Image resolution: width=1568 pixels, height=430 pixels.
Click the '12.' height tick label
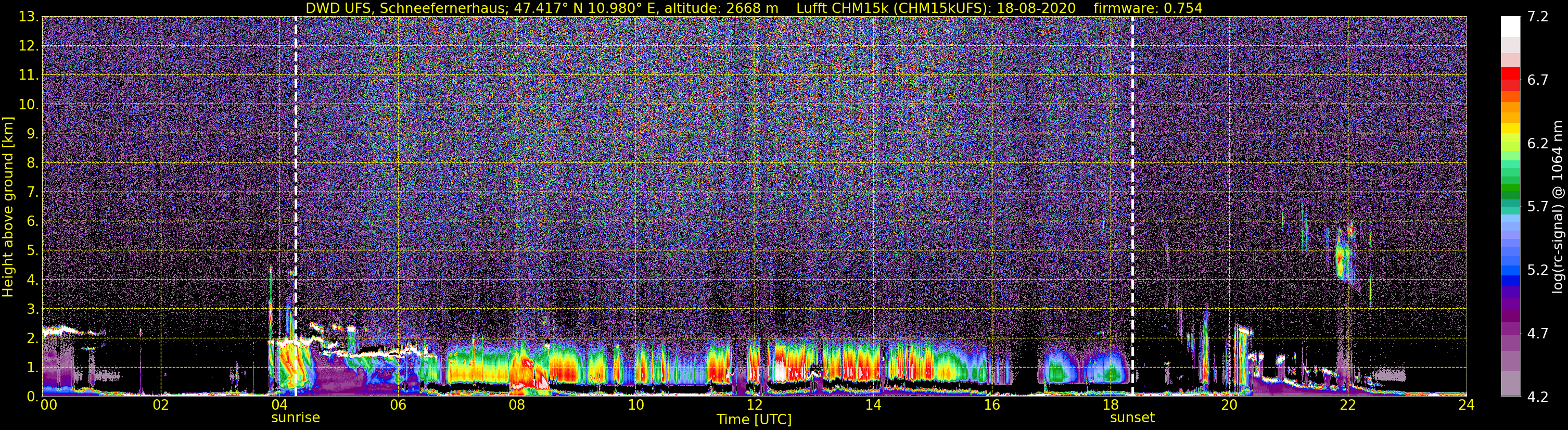29,46
